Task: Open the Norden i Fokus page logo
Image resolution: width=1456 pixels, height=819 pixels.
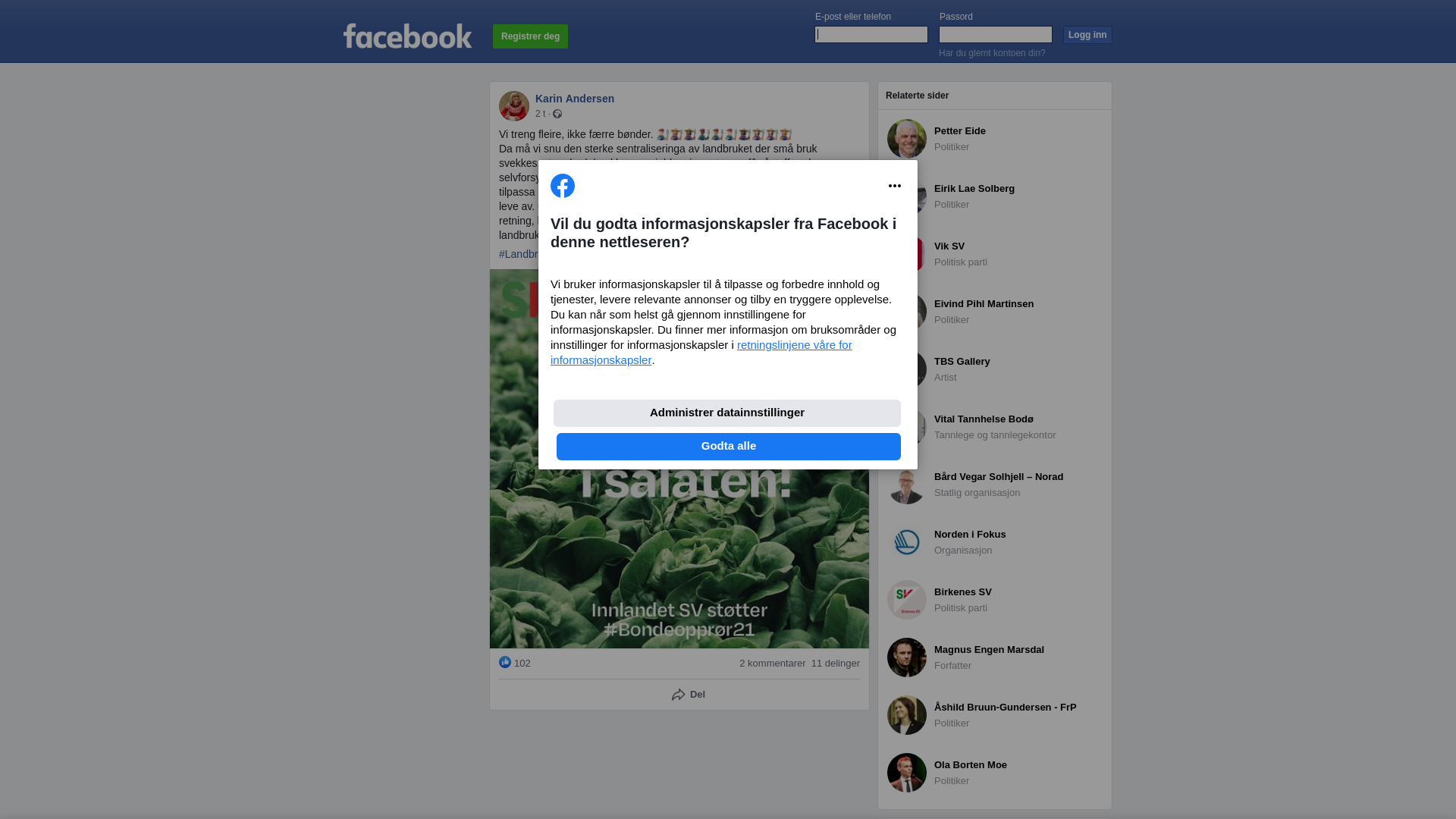Action: click(907, 542)
